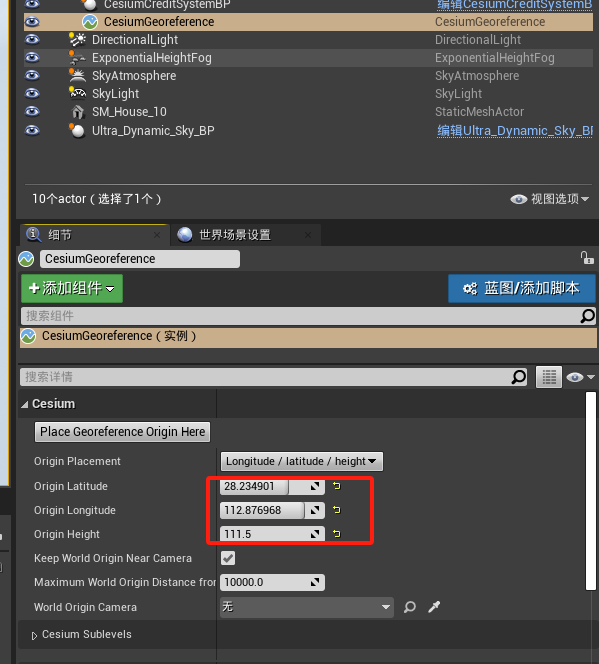
Task: Select the SkyLight actor icon
Action: 77,93
